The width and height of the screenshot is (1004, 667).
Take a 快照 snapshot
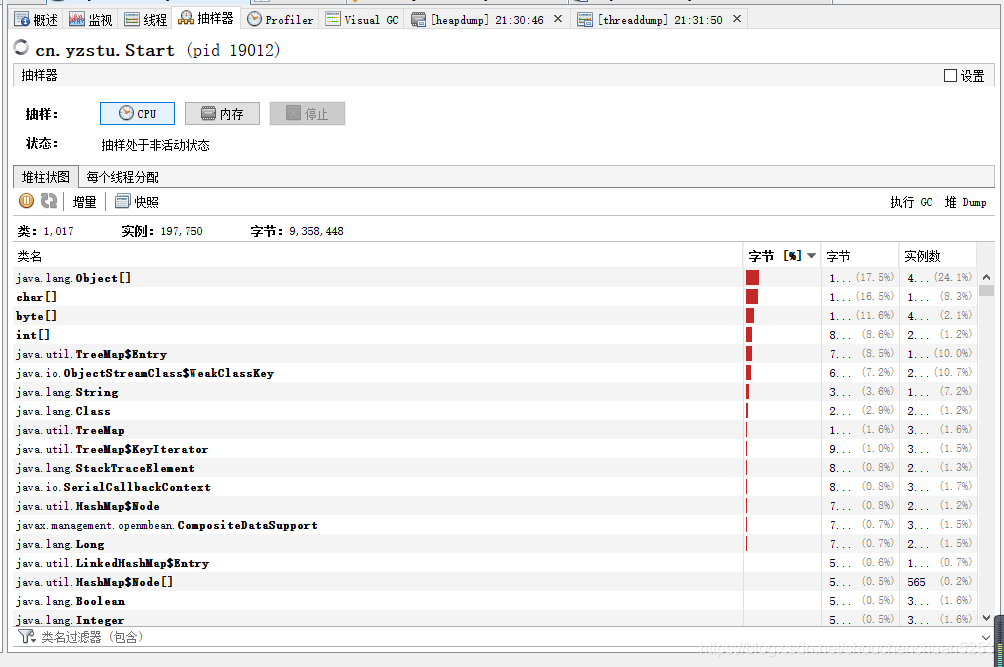click(136, 202)
